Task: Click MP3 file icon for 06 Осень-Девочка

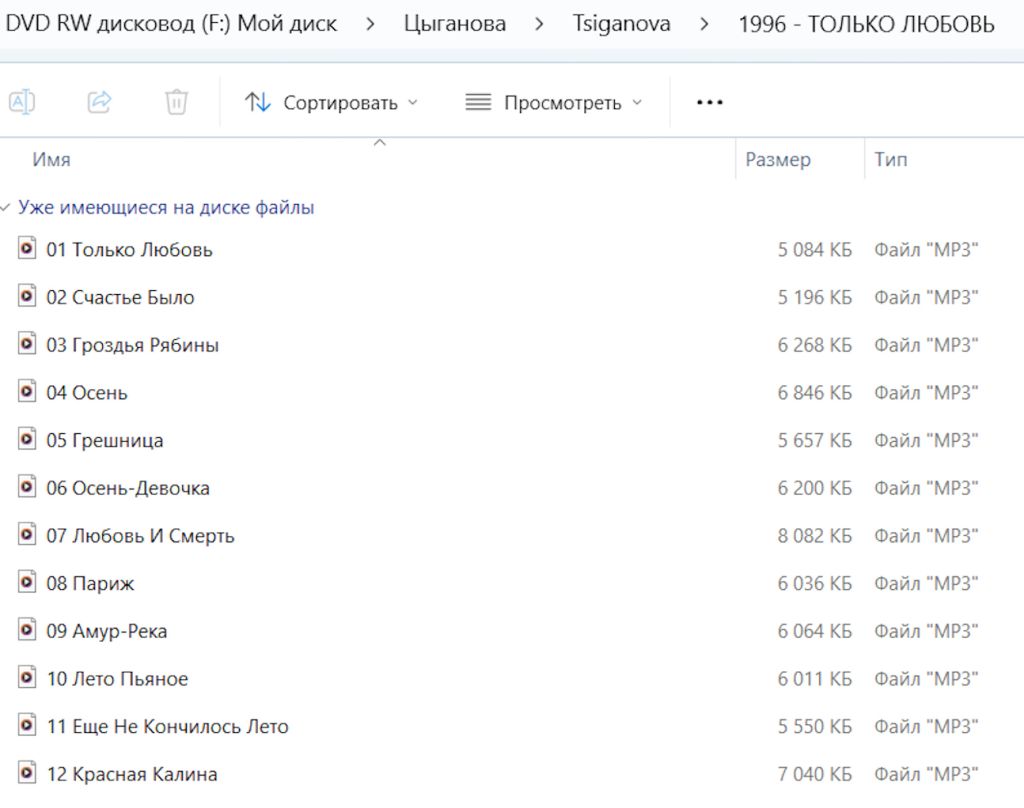Action: (26, 487)
